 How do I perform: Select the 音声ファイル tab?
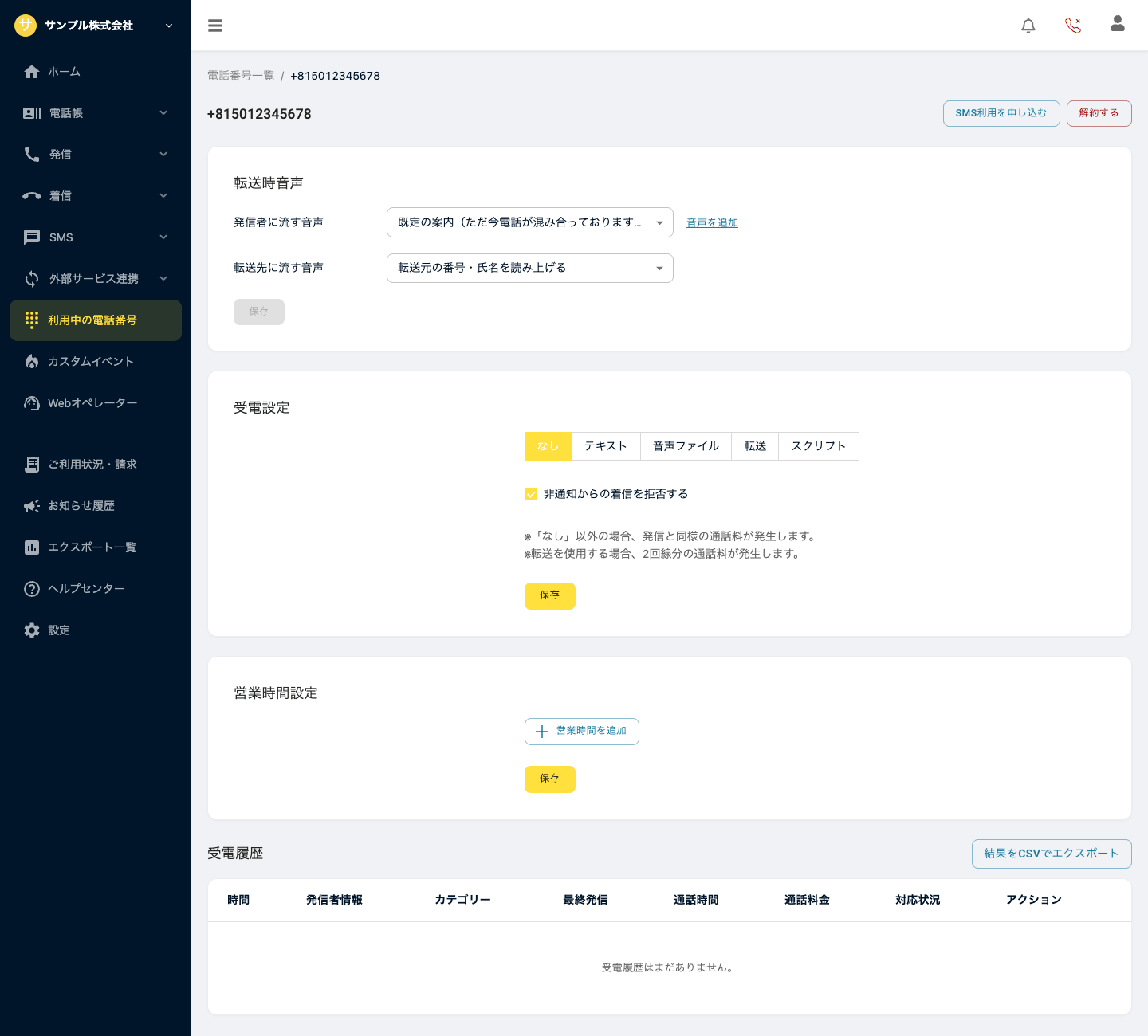tap(686, 446)
